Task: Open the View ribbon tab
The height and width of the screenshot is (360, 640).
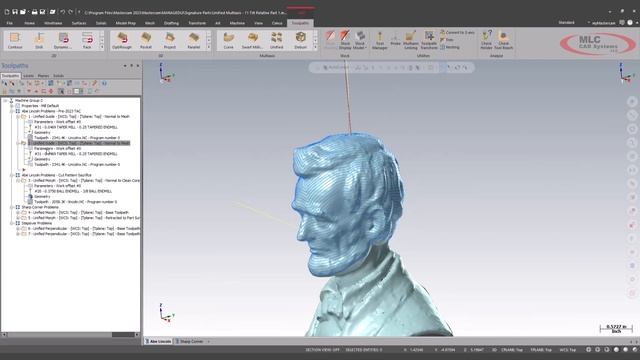Action: pyautogui.click(x=258, y=23)
